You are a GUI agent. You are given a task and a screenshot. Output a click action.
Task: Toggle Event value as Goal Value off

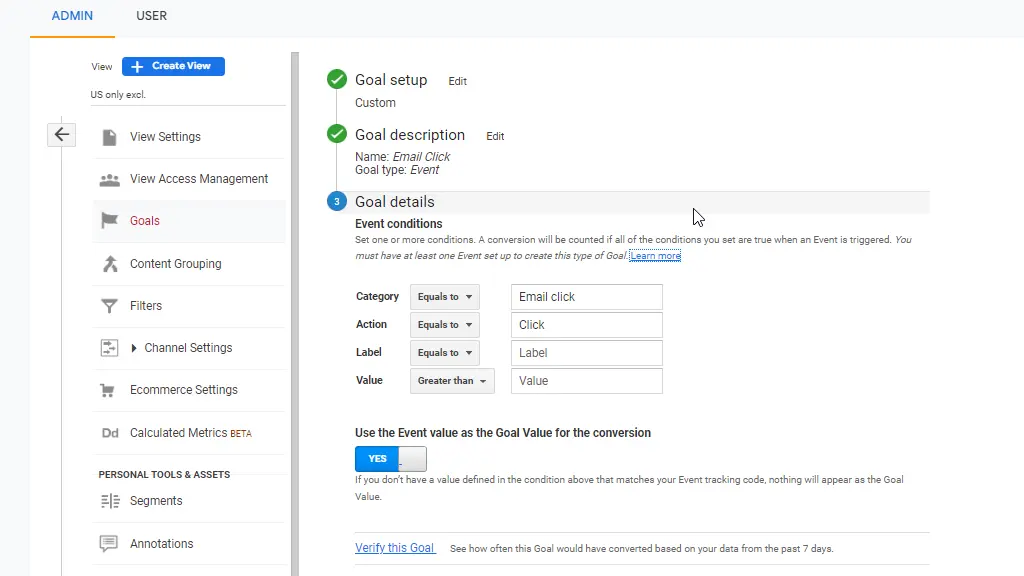click(390, 458)
